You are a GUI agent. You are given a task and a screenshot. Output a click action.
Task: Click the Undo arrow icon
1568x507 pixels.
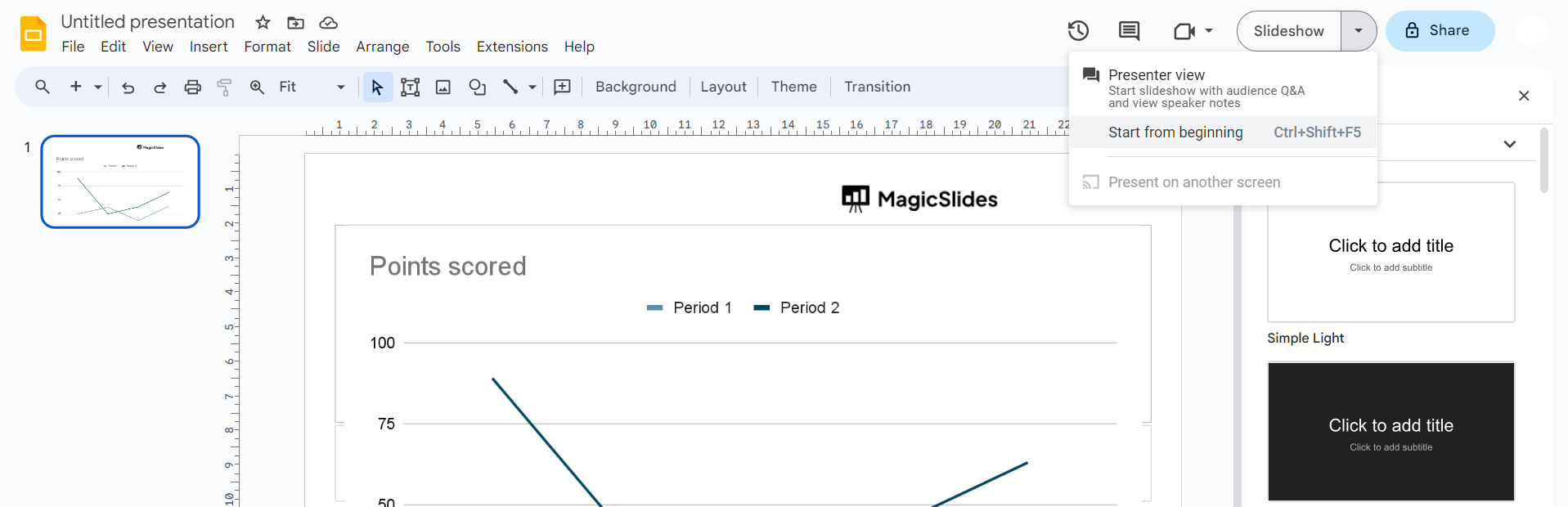[128, 87]
